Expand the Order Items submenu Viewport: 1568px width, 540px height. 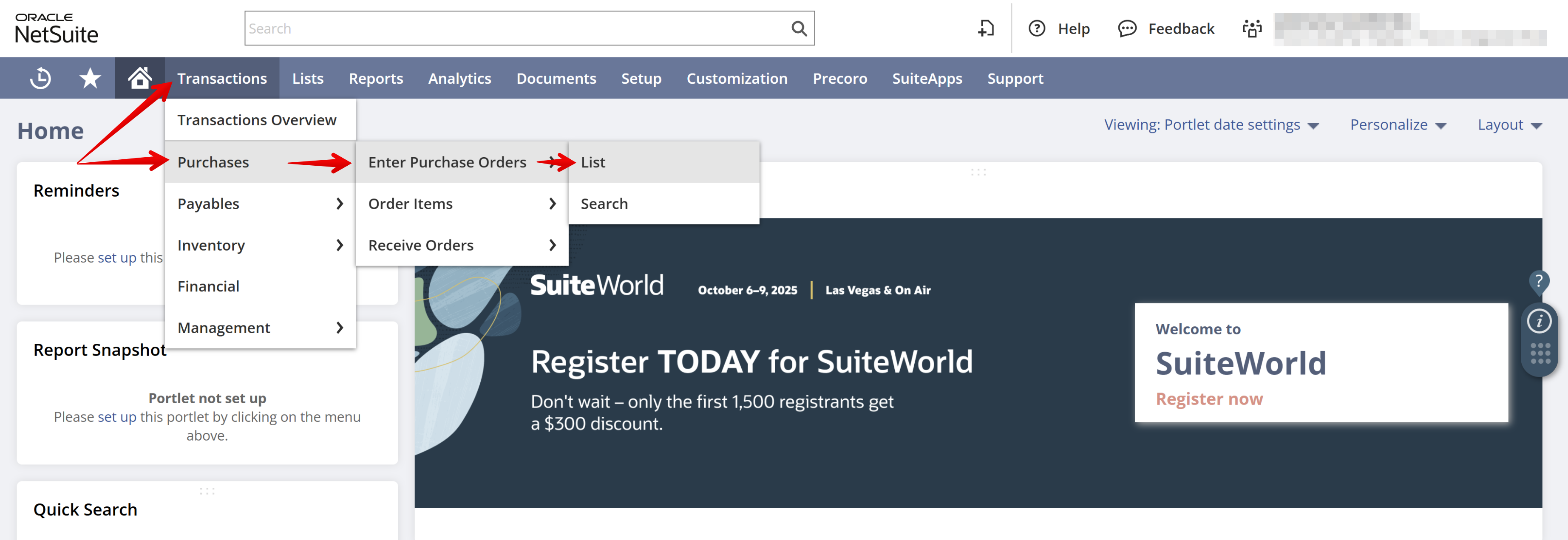tap(462, 204)
